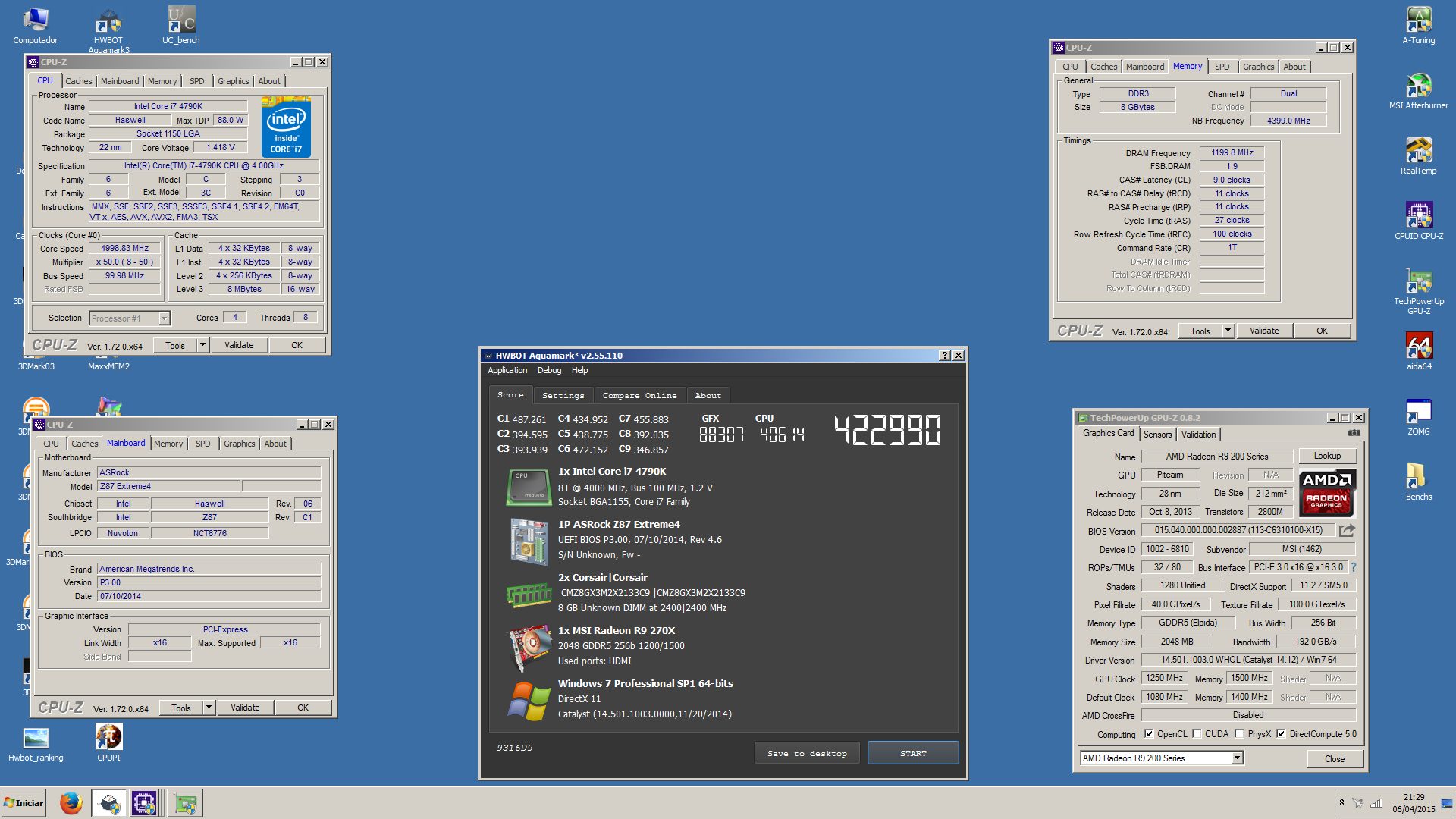Screen dimensions: 1456x819
Task: Open the ZOMG desktop shortcut
Action: 1418,417
